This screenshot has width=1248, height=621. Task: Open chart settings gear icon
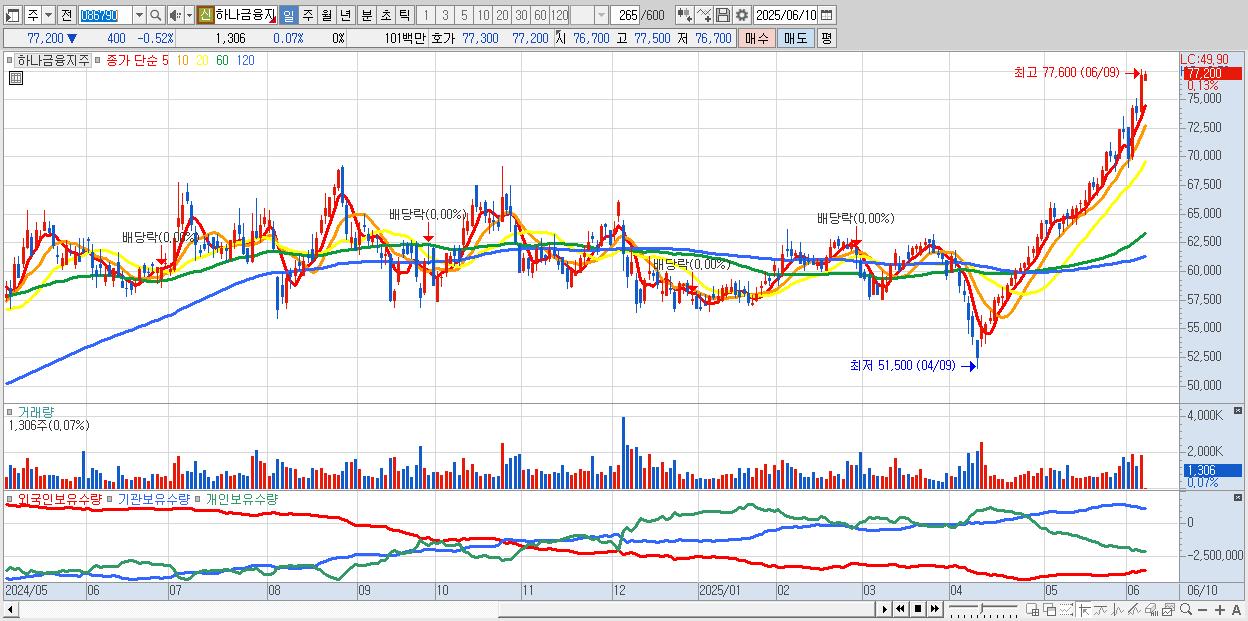tap(741, 15)
